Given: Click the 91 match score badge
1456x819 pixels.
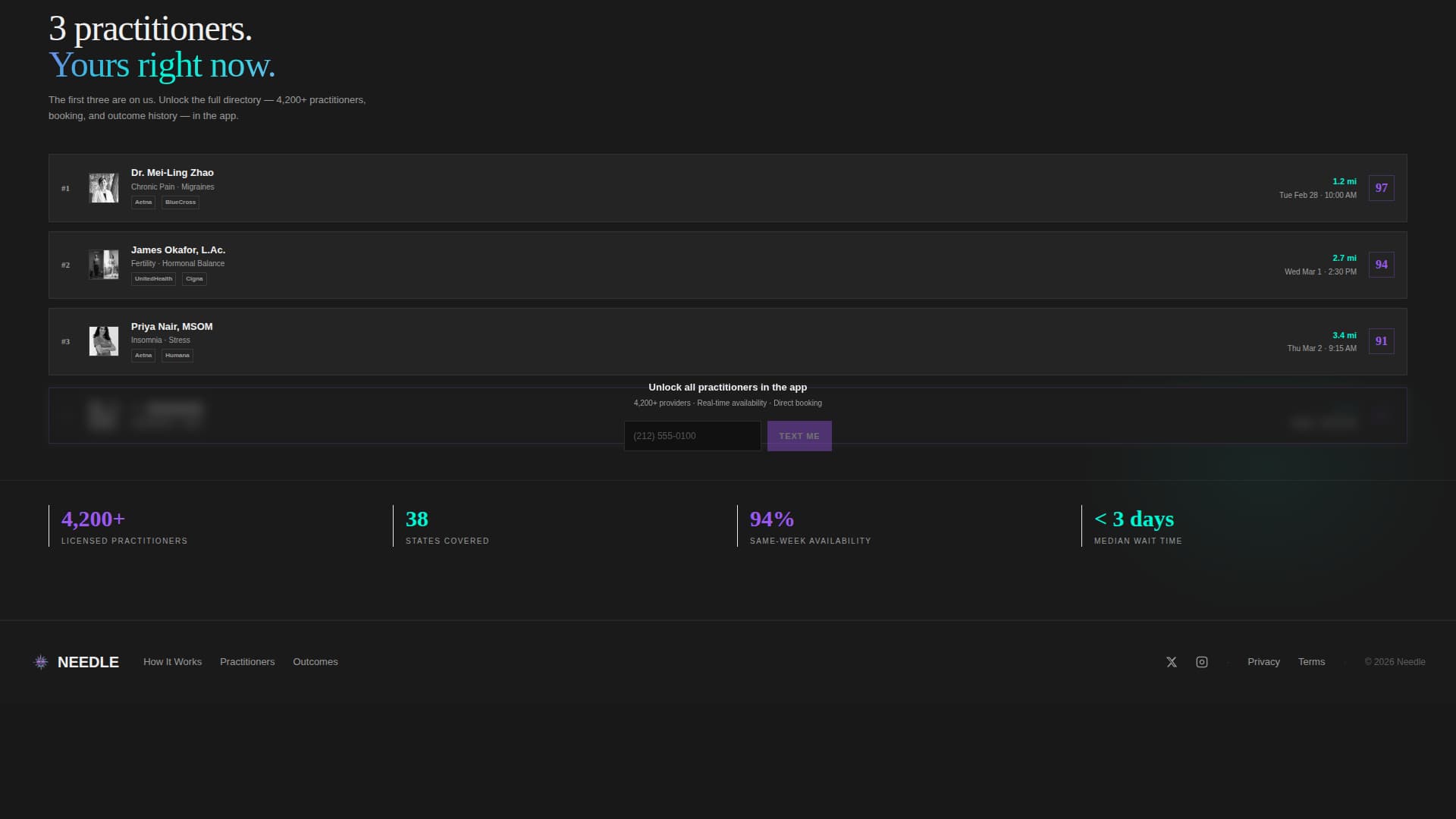Looking at the screenshot, I should [1381, 341].
